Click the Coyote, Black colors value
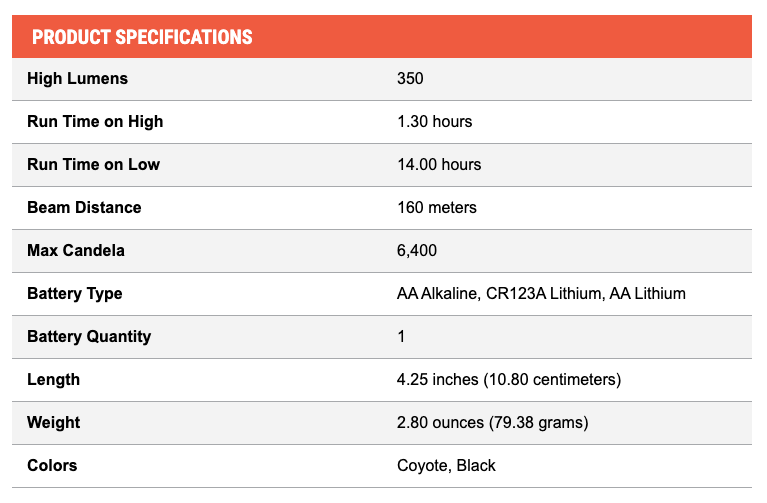This screenshot has width=767, height=503. [x=446, y=466]
